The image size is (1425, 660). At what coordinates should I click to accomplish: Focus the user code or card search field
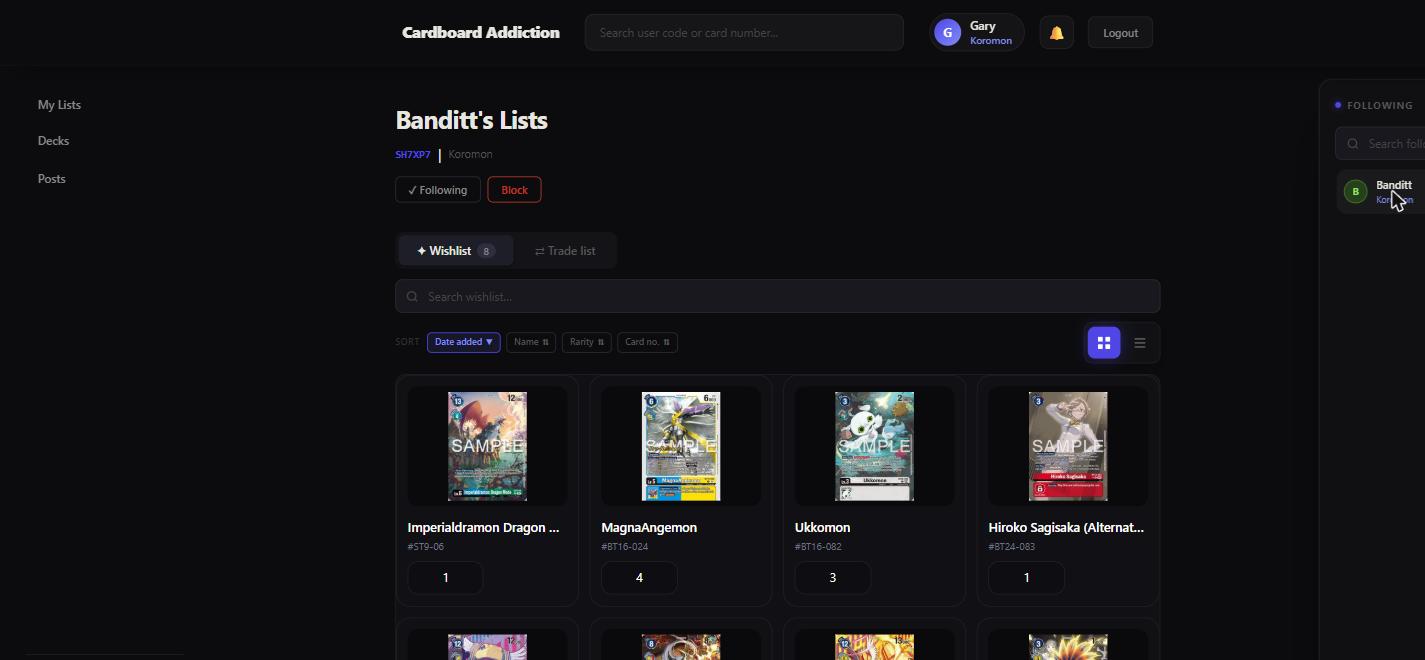coord(744,33)
